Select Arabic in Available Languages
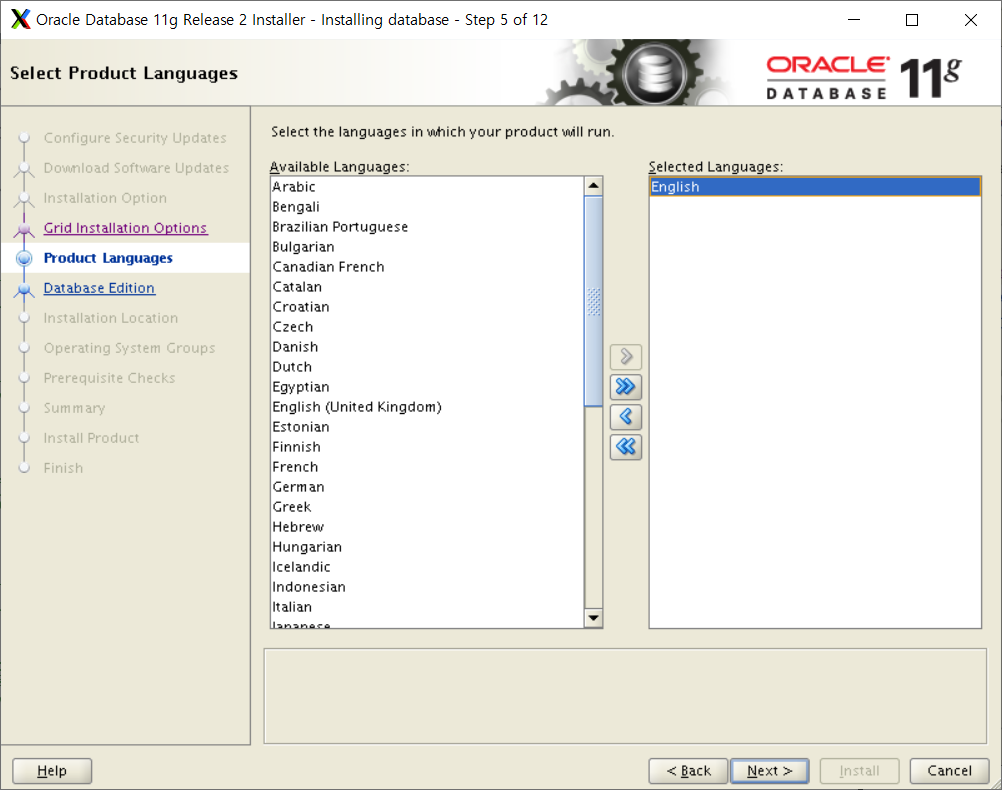Viewport: 1002px width, 790px height. [427, 187]
